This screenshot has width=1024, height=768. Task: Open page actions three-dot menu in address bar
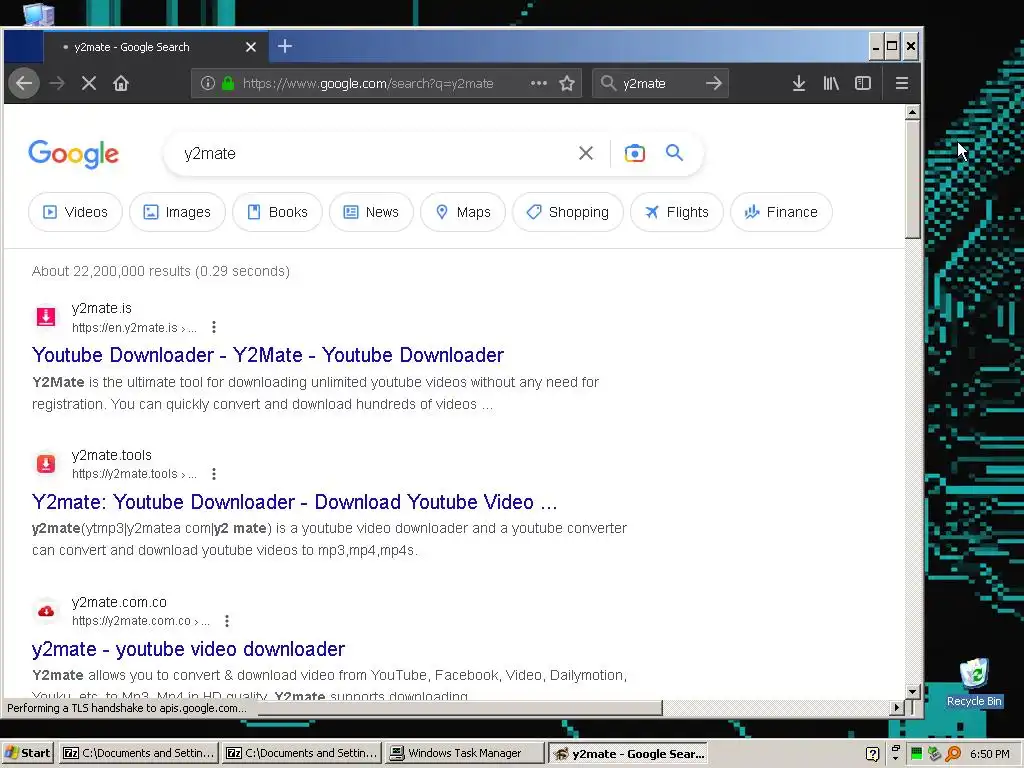tap(539, 84)
